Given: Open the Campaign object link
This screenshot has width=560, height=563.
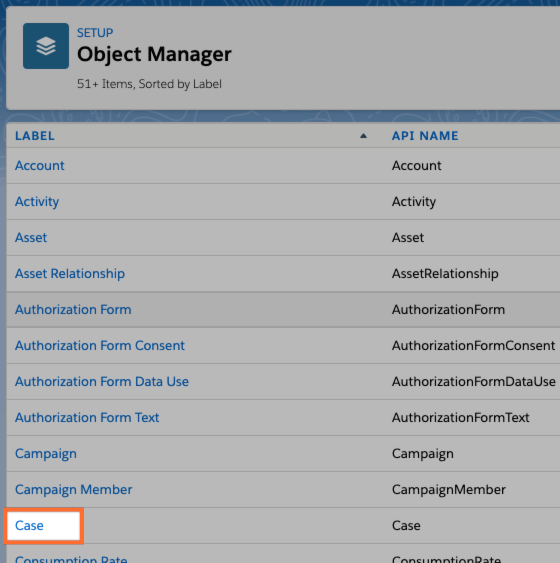Looking at the screenshot, I should [46, 454].
